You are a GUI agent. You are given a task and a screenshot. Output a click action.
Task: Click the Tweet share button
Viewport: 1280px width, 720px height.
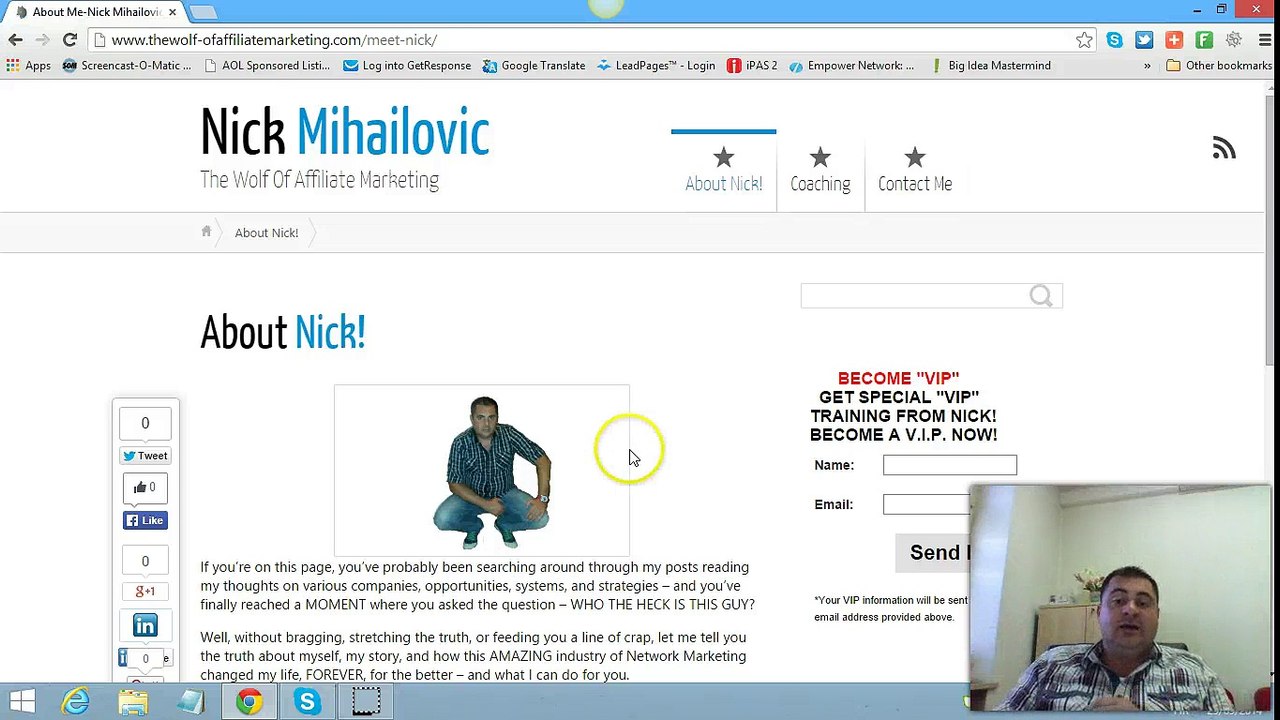[x=145, y=456]
